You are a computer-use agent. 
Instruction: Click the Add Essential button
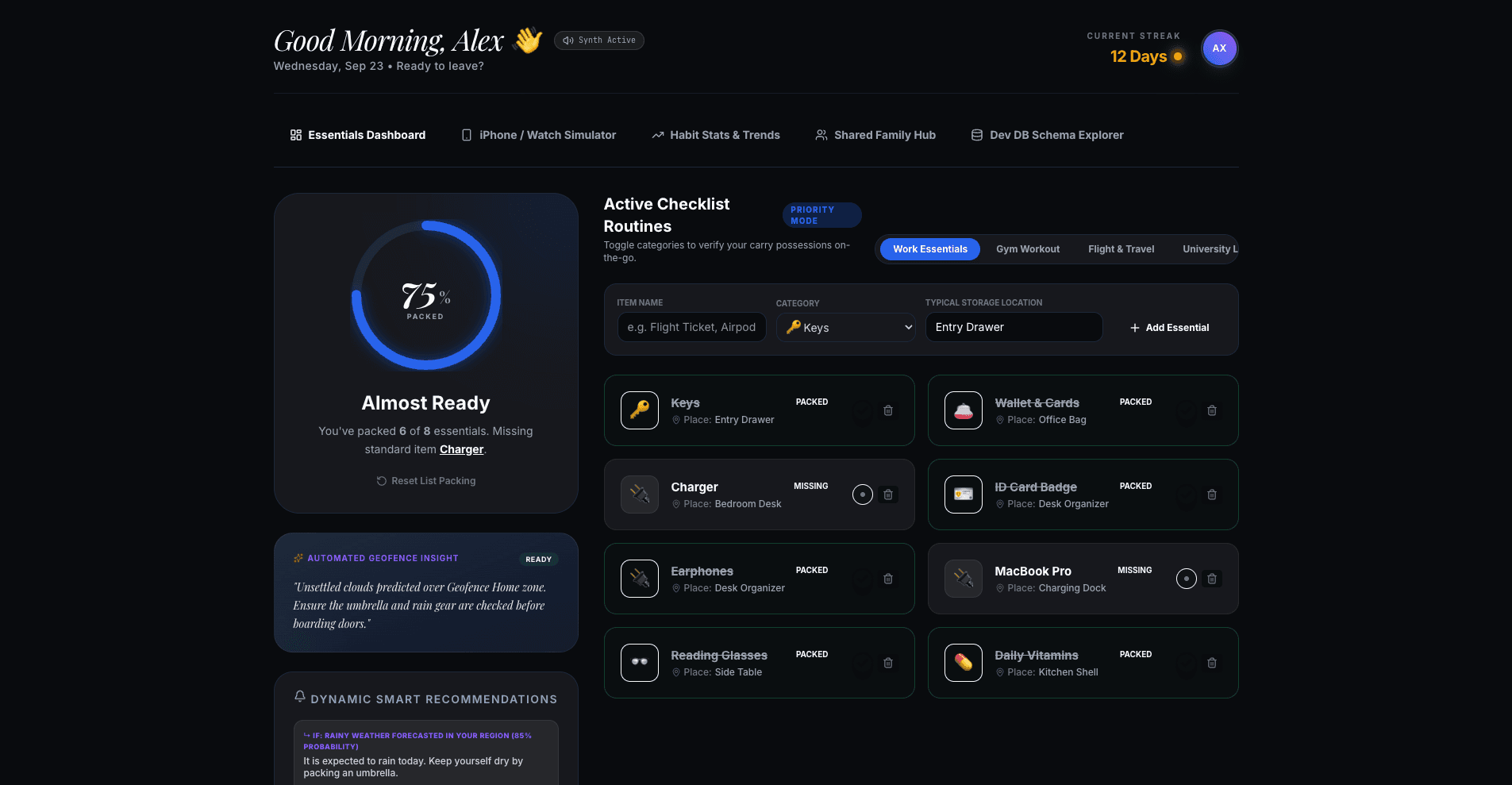pyautogui.click(x=1169, y=327)
